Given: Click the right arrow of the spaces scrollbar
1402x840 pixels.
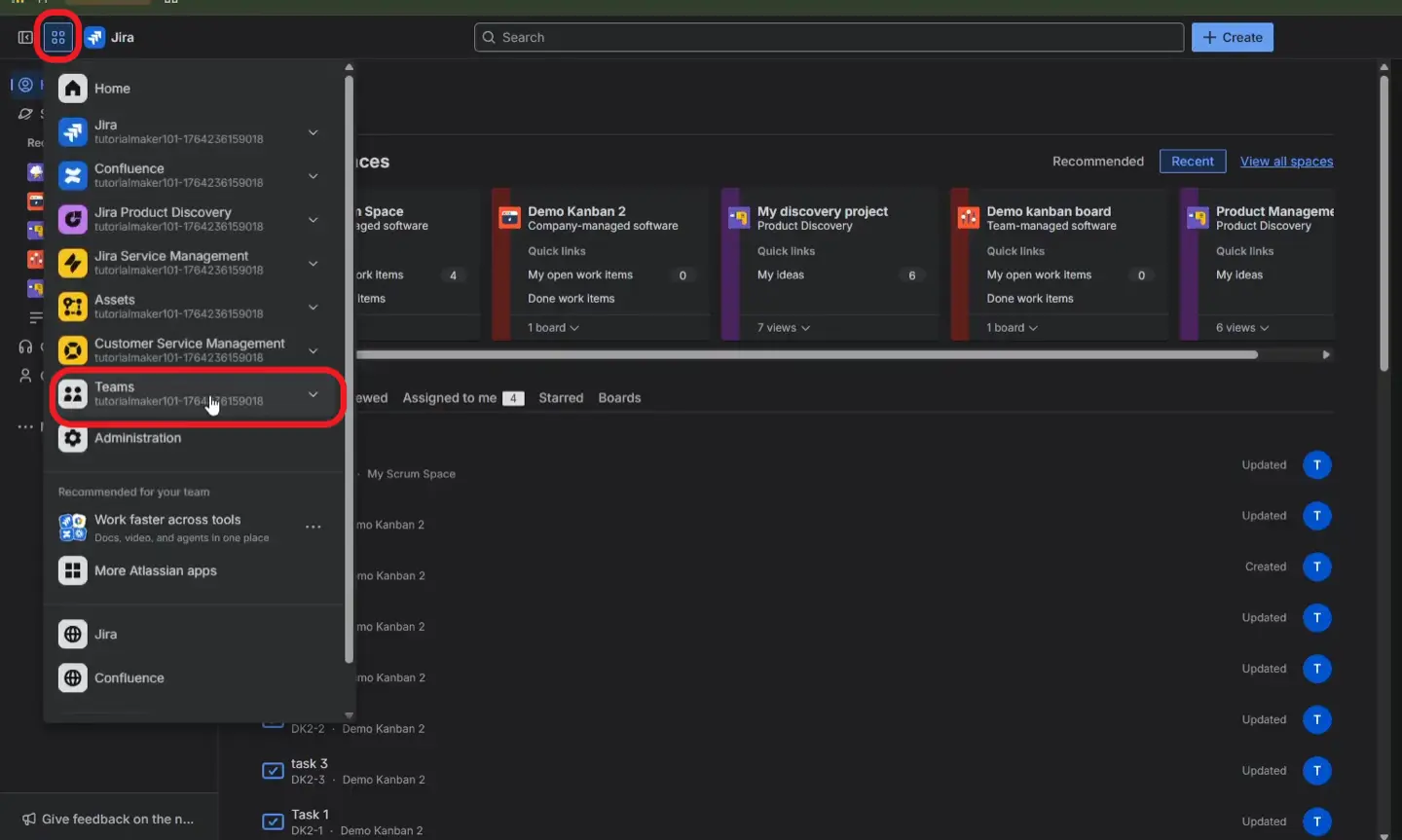Looking at the screenshot, I should (1326, 355).
